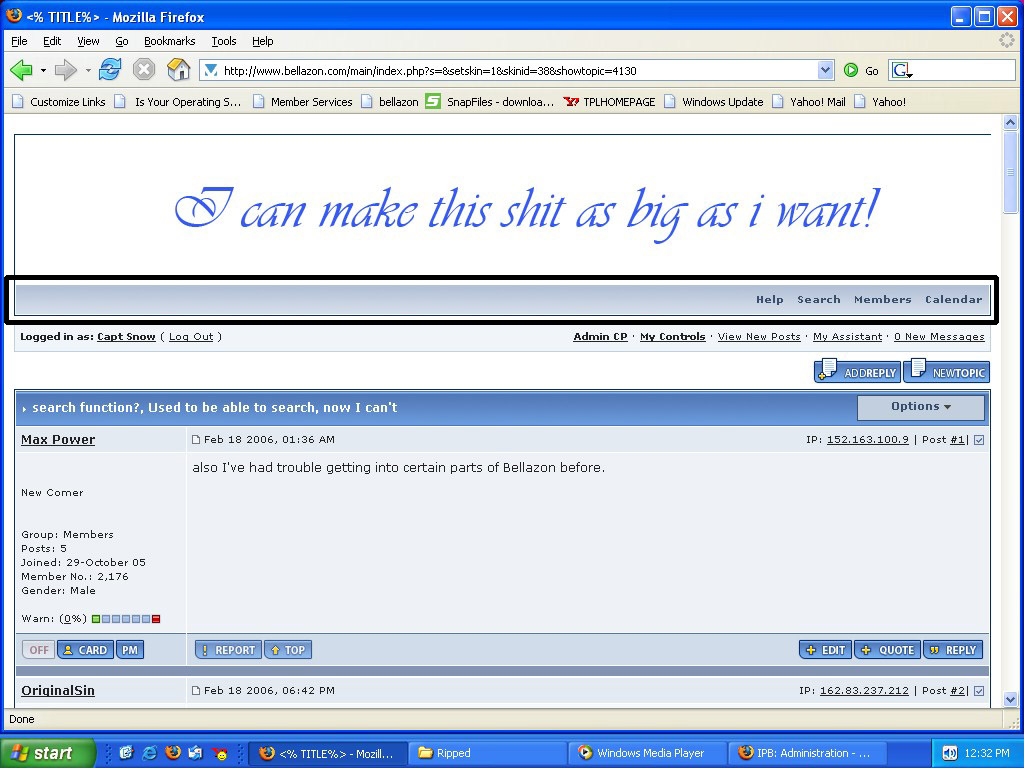Toggle the OFF status button
Viewport: 1024px width, 768px height.
(38, 650)
